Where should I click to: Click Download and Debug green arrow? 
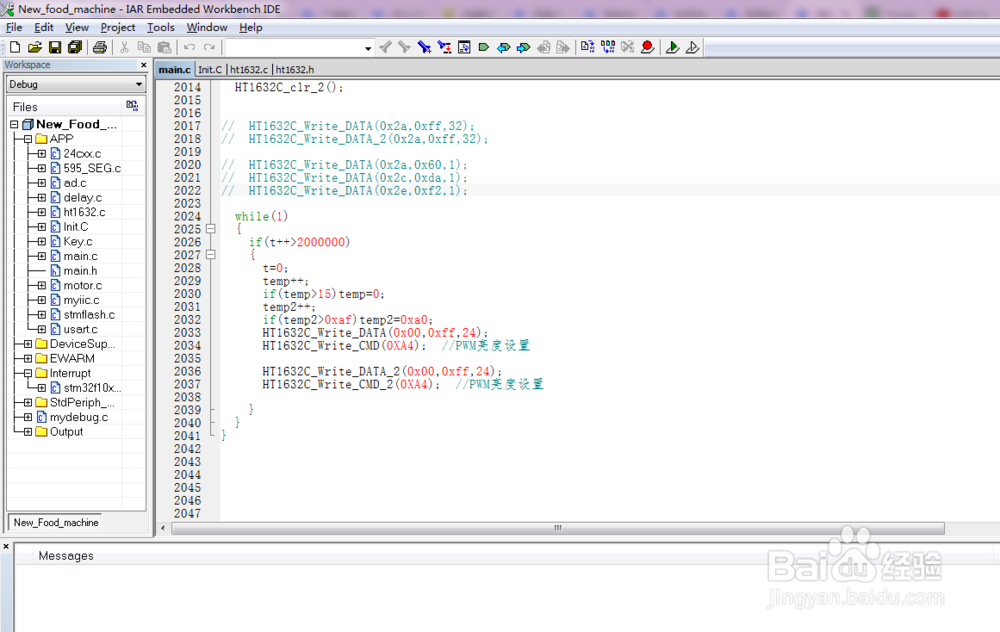coord(672,47)
